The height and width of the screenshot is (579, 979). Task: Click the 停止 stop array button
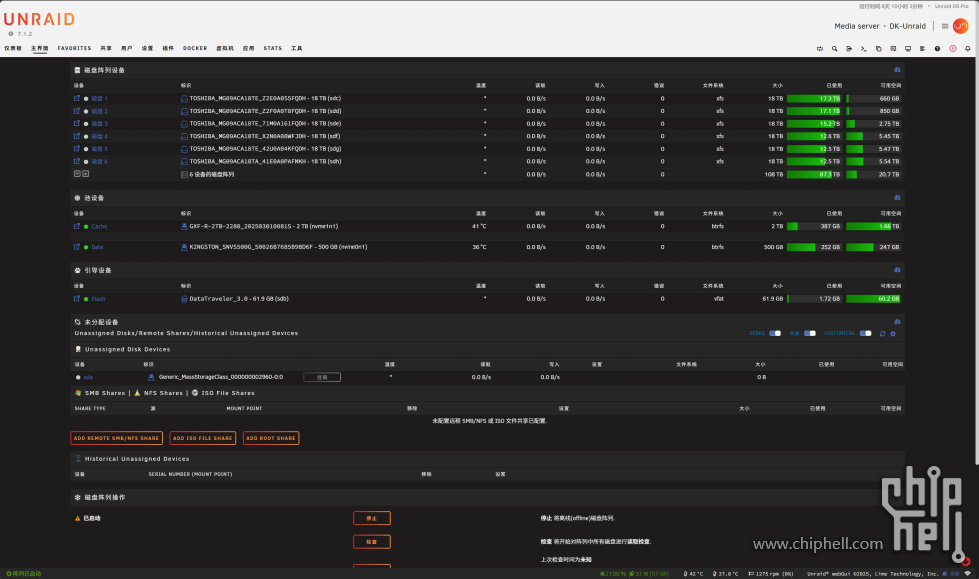[371, 518]
